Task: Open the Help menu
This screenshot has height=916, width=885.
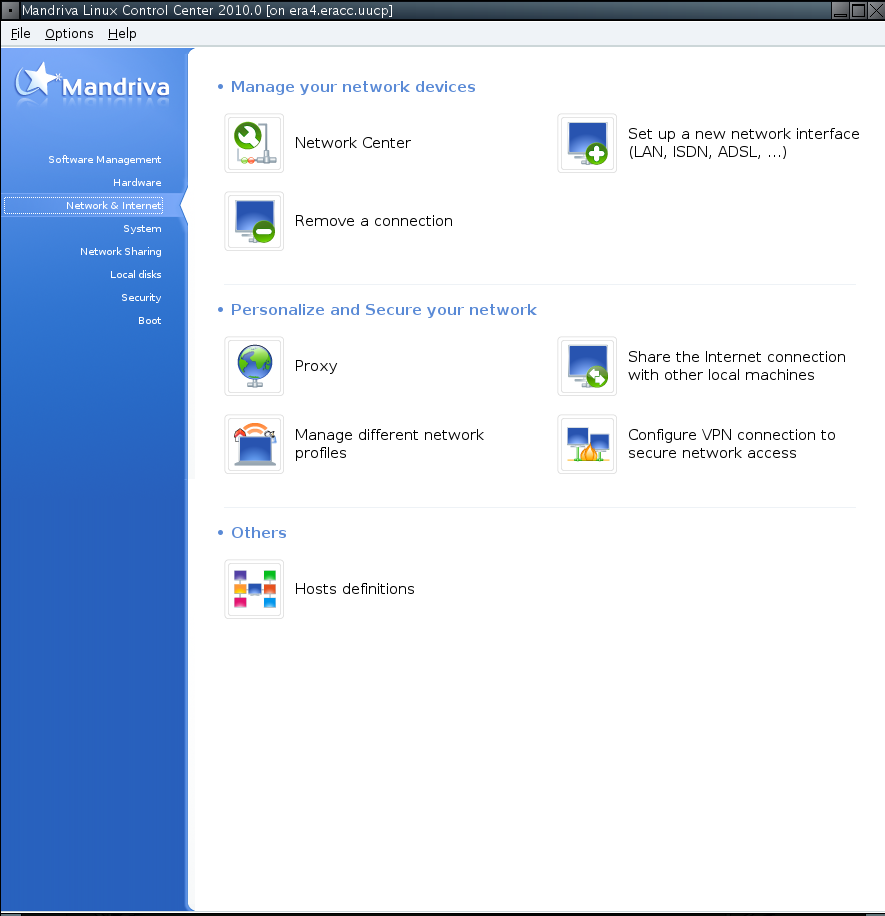Action: [122, 34]
